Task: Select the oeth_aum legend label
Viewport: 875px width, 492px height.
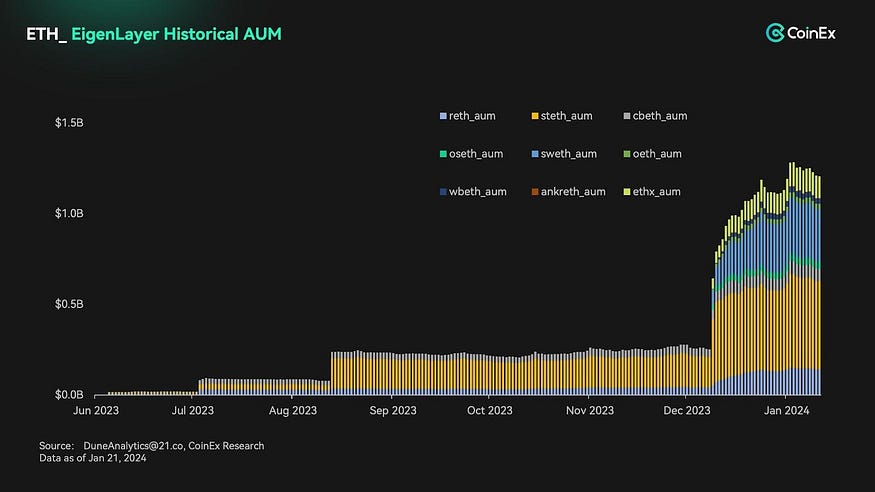Action: click(657, 154)
